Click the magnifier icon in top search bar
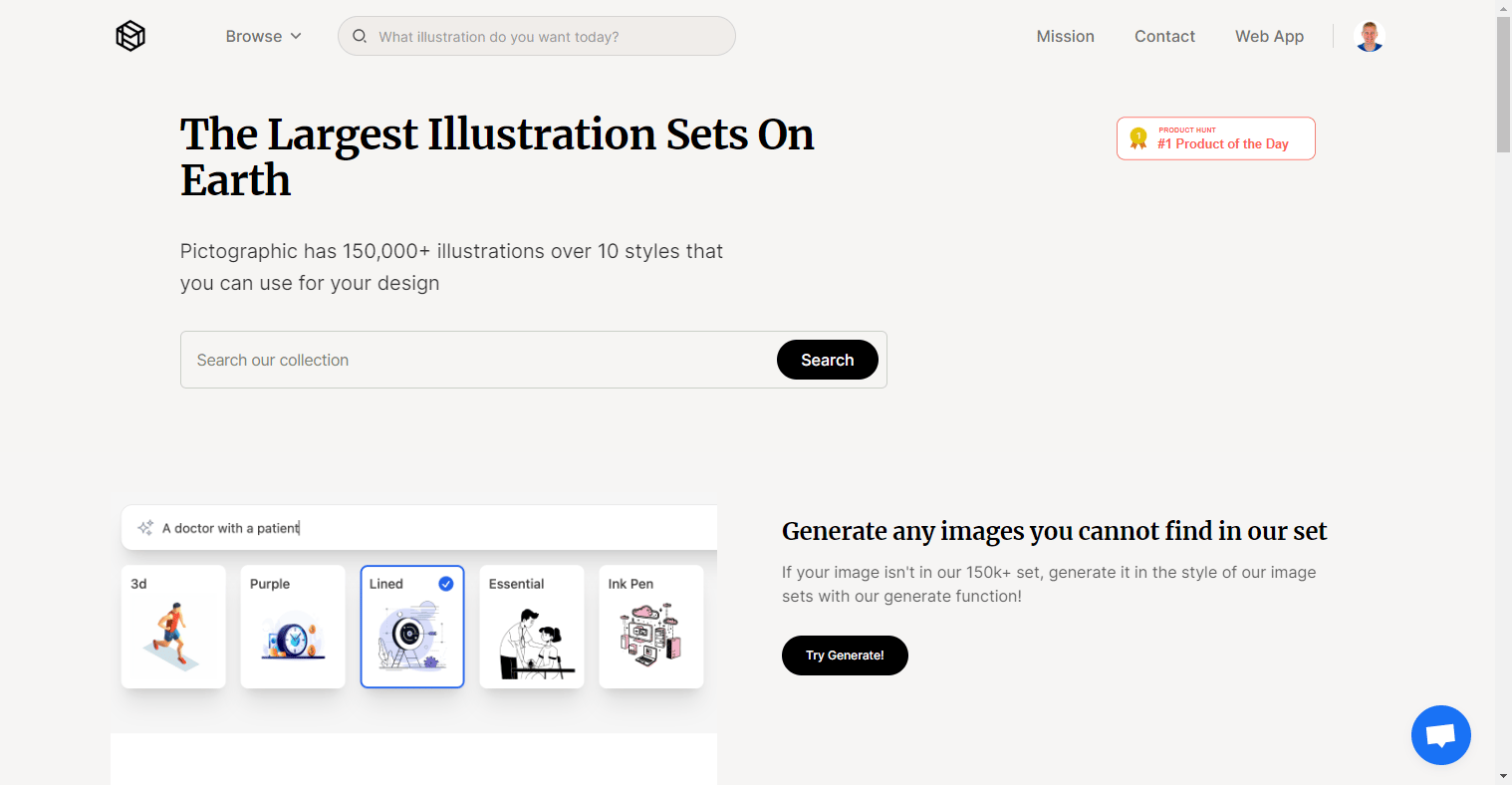The image size is (1512, 785). click(360, 36)
